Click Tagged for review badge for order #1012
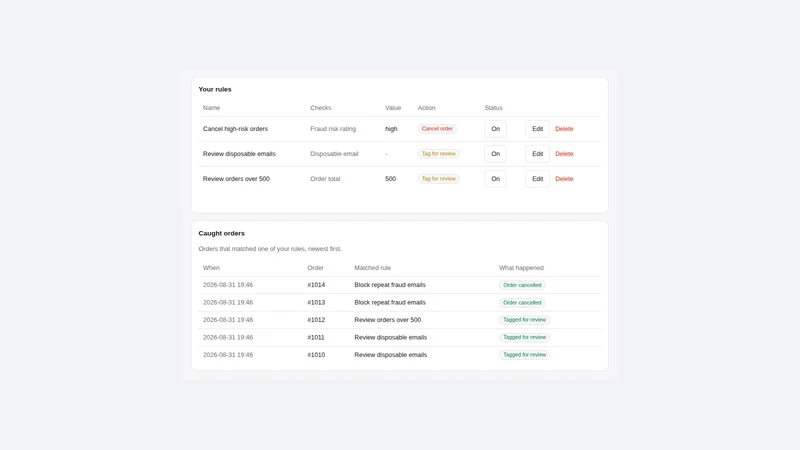This screenshot has height=450, width=800. 524,320
